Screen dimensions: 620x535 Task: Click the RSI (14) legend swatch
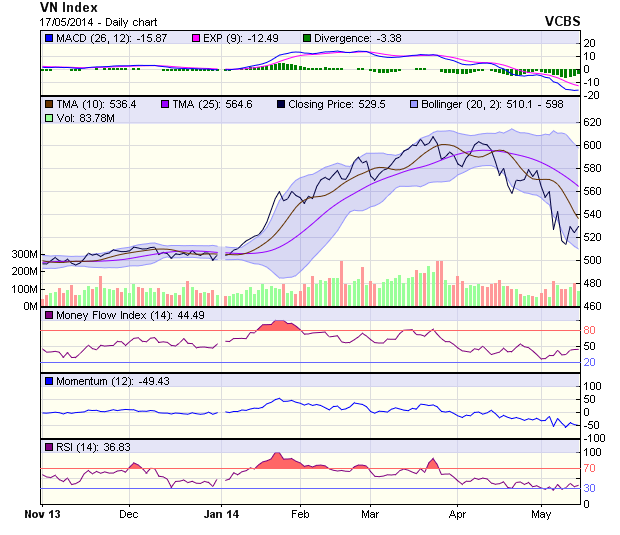49,446
